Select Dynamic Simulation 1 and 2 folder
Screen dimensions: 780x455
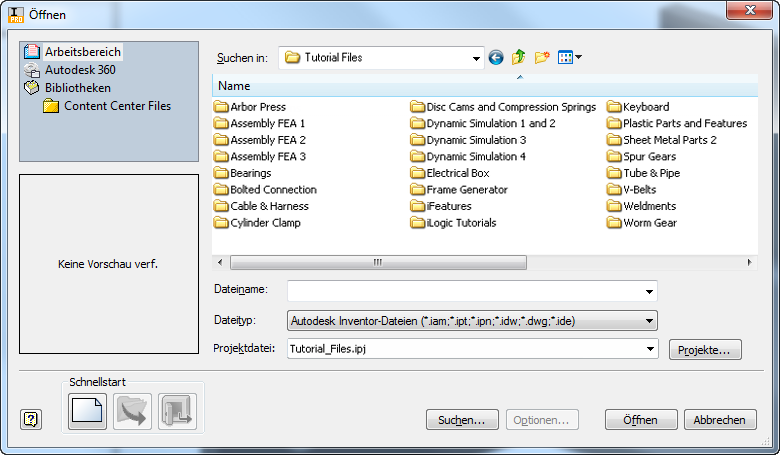click(483, 123)
